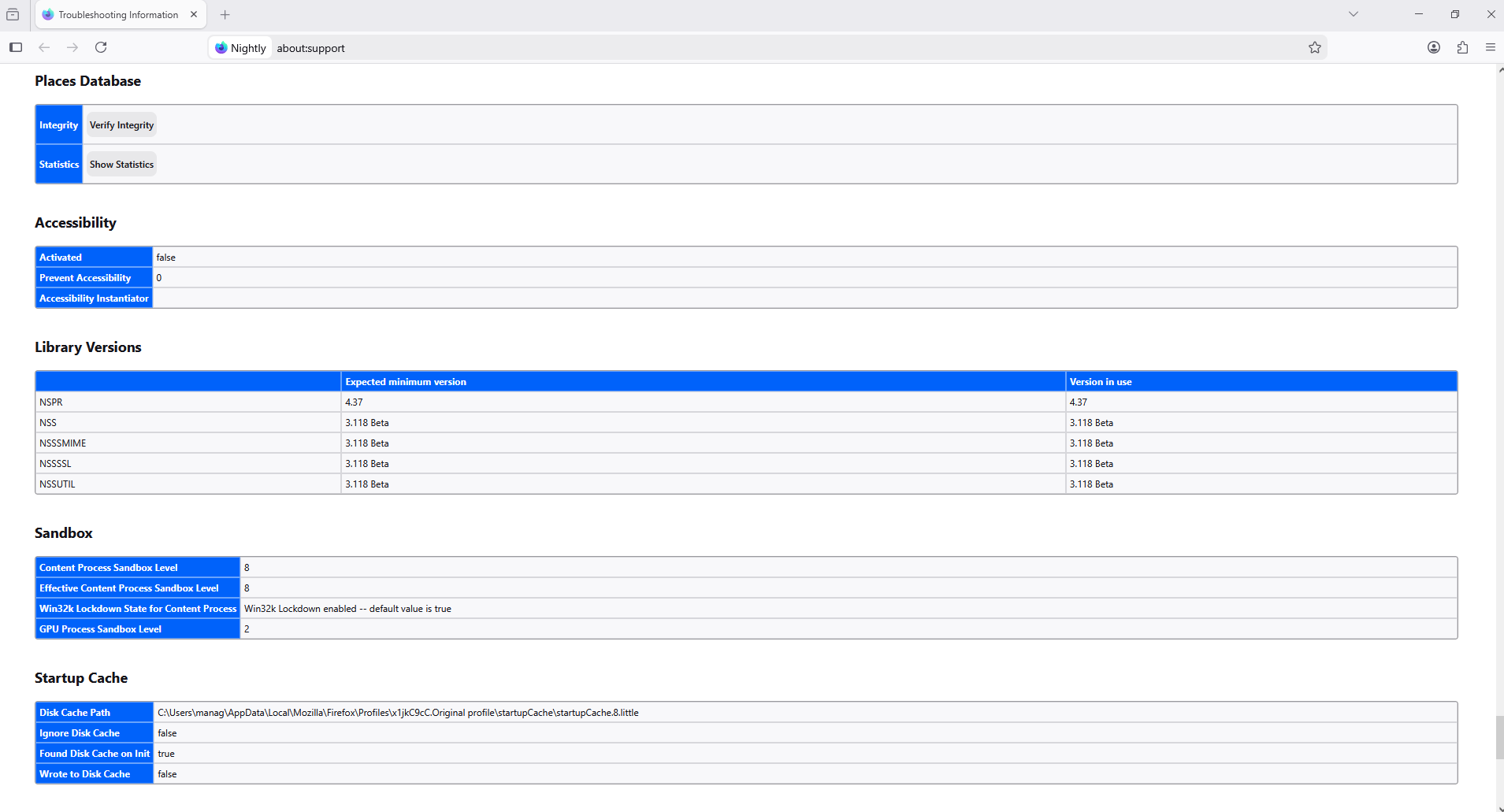Click the Show Statistics button
This screenshot has height=812, width=1504.
[121, 165]
